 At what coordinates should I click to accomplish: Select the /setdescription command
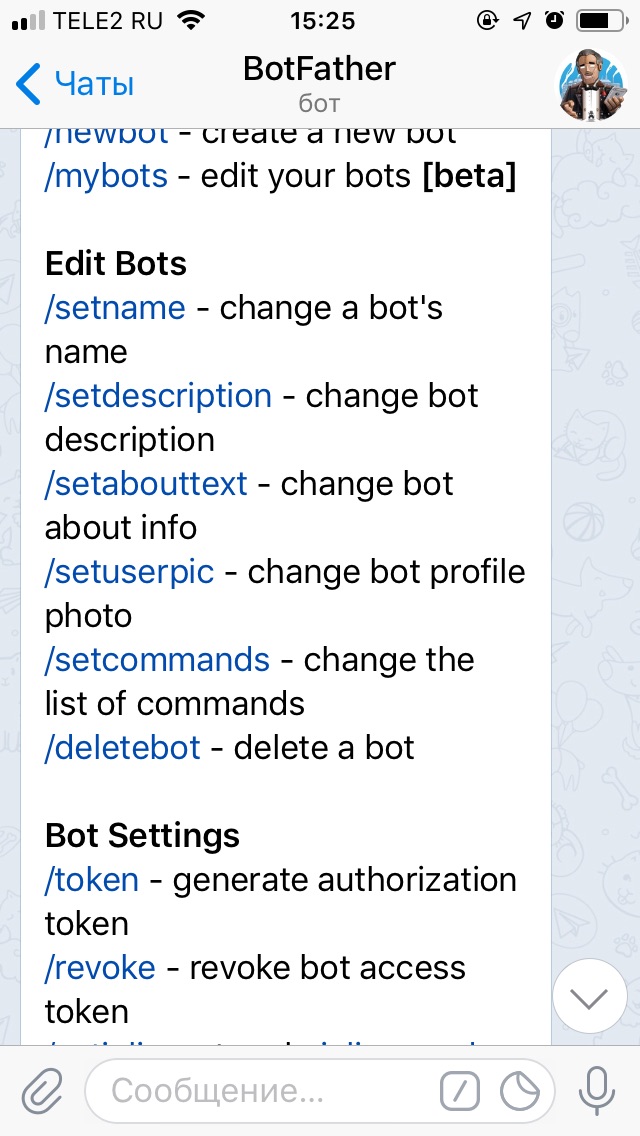158,396
